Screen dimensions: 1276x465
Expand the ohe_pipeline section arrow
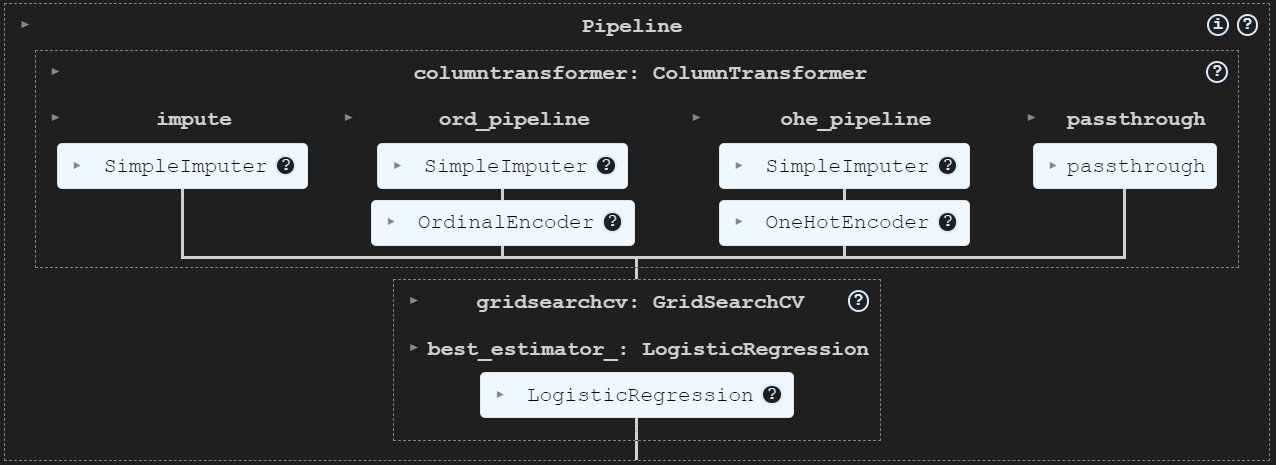[696, 117]
